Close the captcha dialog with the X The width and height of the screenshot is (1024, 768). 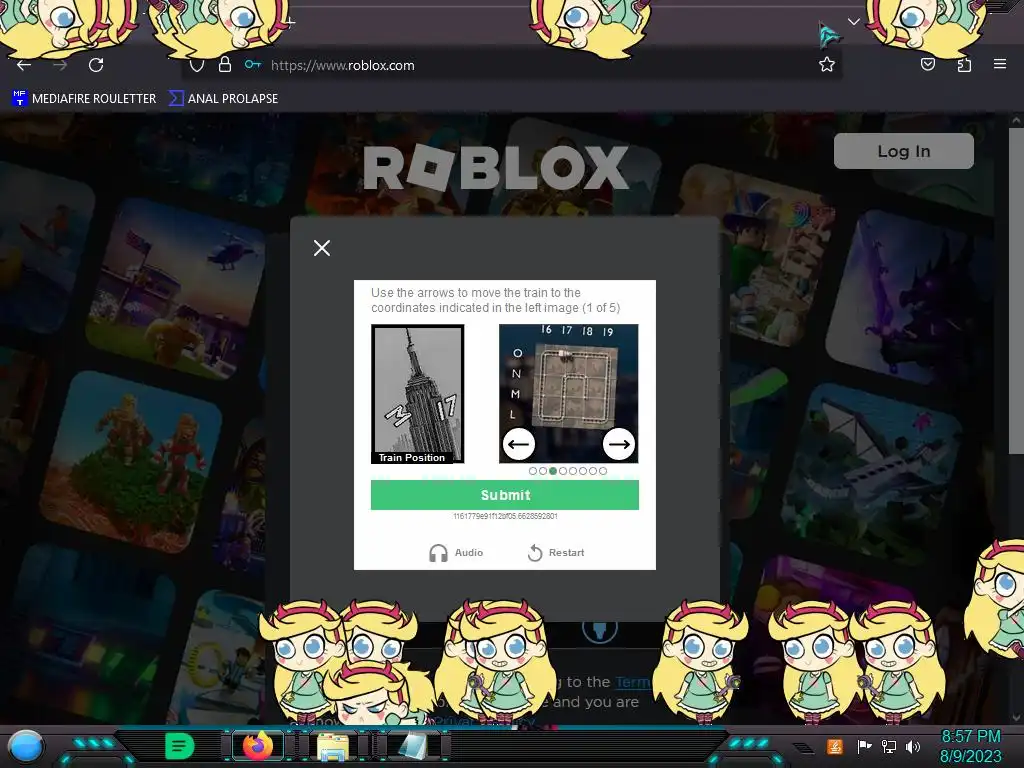click(x=321, y=248)
